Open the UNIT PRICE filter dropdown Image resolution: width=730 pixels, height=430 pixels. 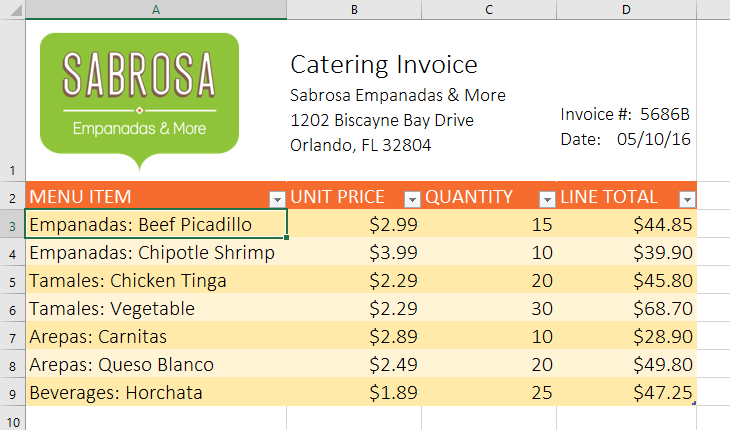point(411,198)
